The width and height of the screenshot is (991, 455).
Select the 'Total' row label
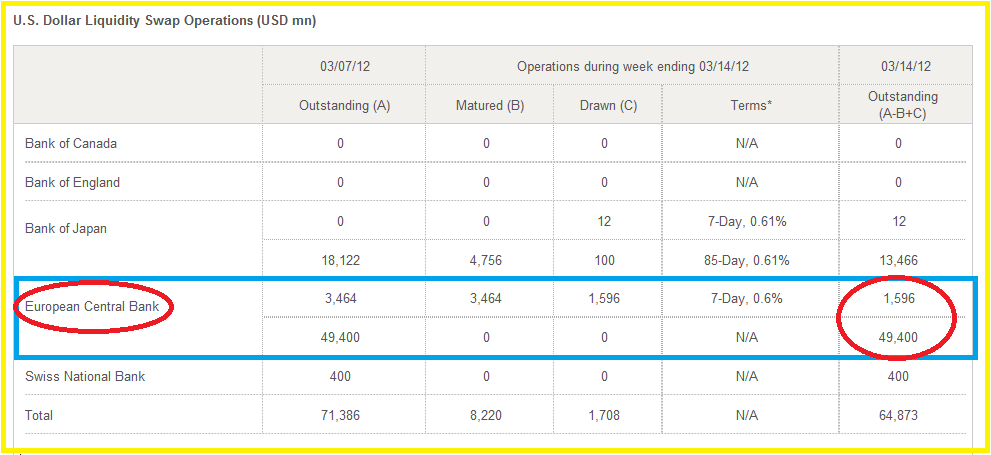[x=39, y=416]
